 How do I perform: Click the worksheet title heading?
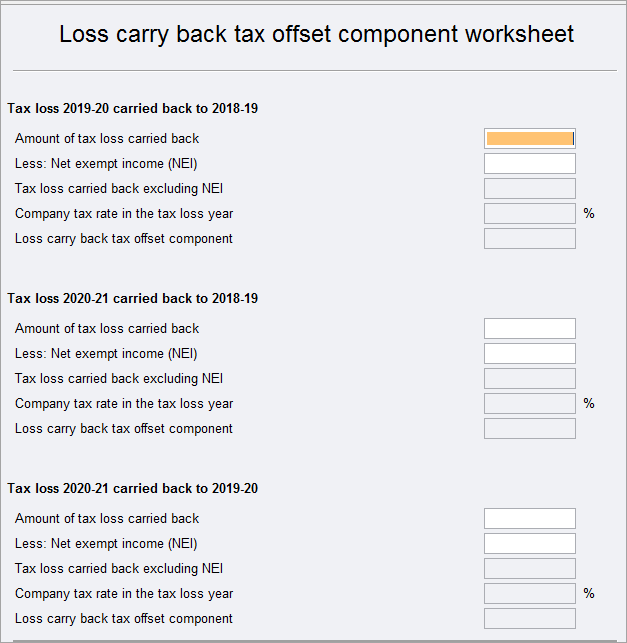click(316, 34)
